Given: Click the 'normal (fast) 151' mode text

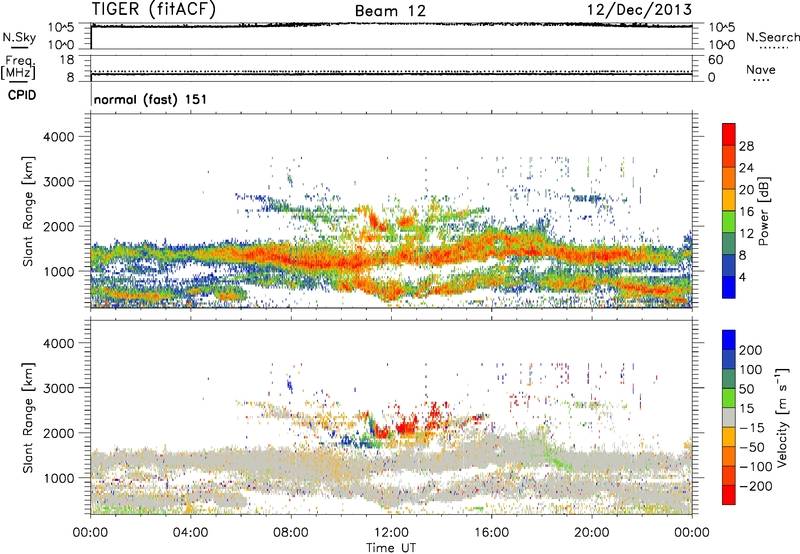Looking at the screenshot, I should click(x=151, y=99).
